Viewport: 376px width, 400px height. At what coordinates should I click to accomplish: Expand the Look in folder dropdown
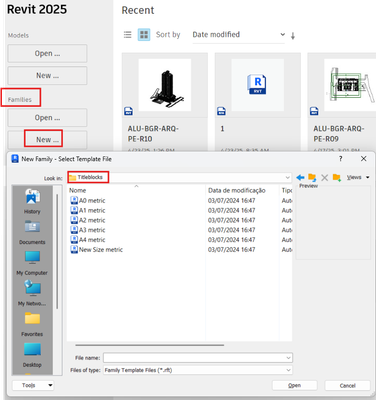[x=287, y=178]
